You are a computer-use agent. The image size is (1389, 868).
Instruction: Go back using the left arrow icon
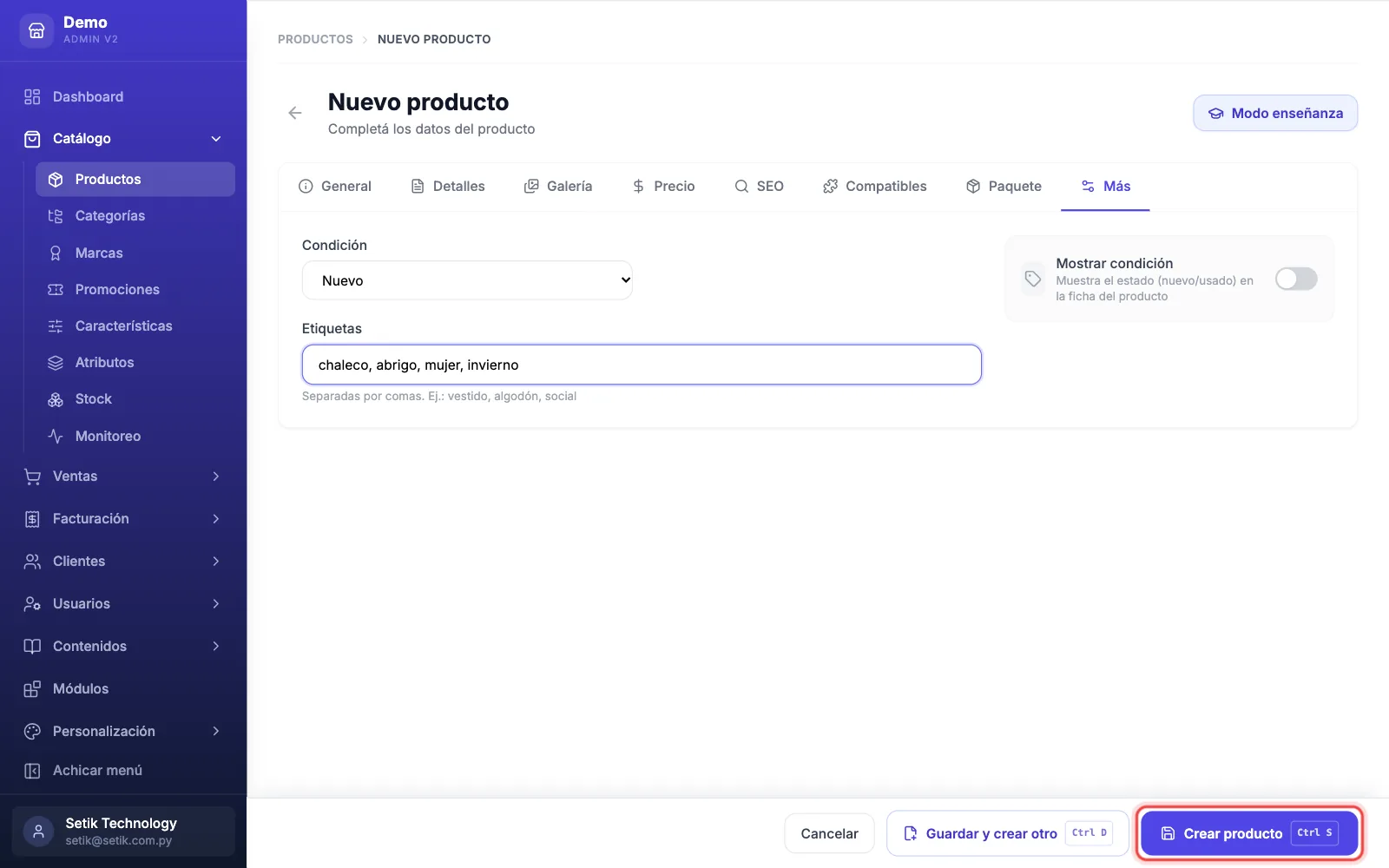coord(295,113)
